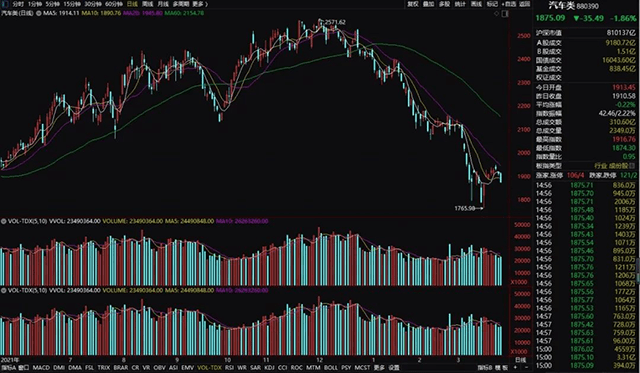Toggle the 多股 multi-stock view
The image size is (640, 373).
[x=444, y=4]
